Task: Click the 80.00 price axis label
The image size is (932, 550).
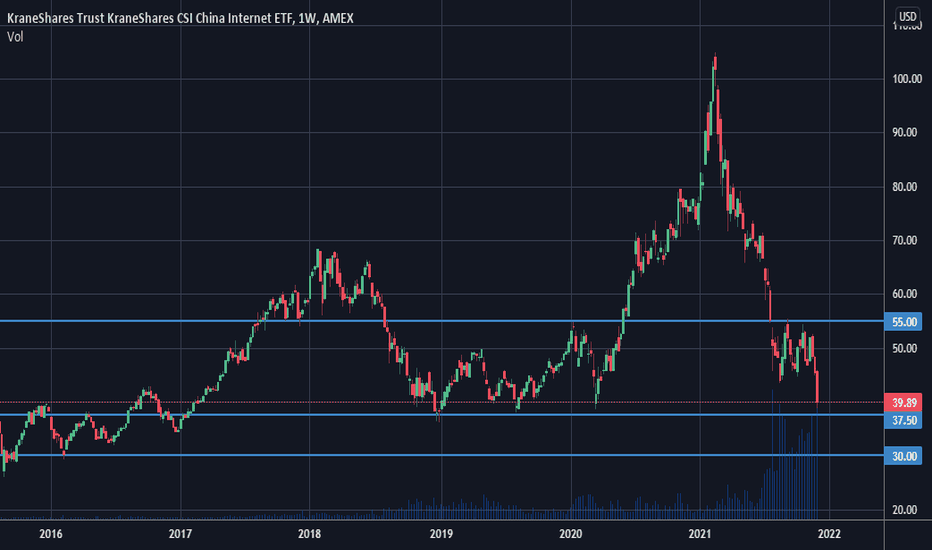Action: point(905,187)
